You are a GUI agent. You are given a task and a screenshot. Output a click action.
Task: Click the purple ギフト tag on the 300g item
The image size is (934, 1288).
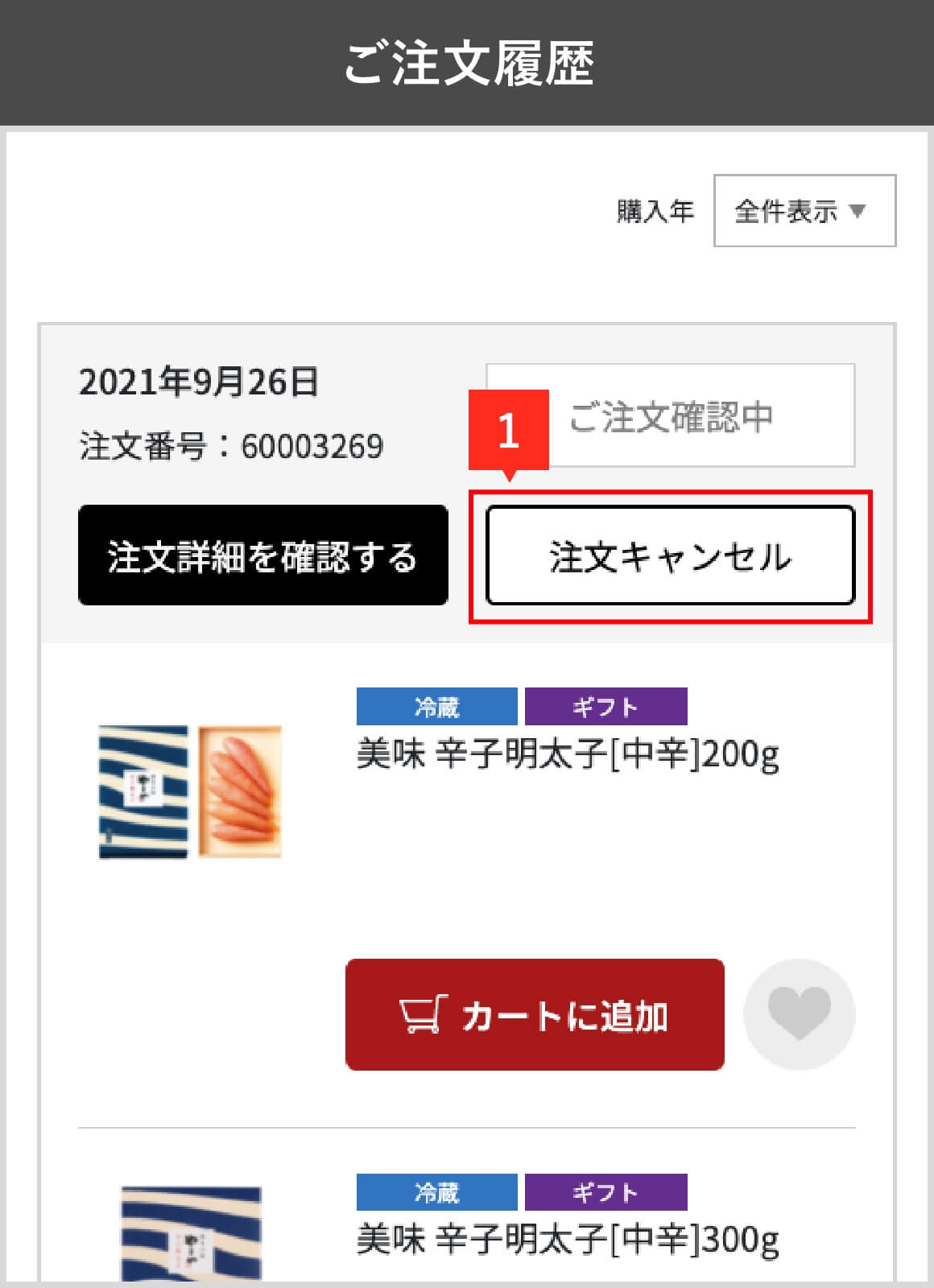605,1192
